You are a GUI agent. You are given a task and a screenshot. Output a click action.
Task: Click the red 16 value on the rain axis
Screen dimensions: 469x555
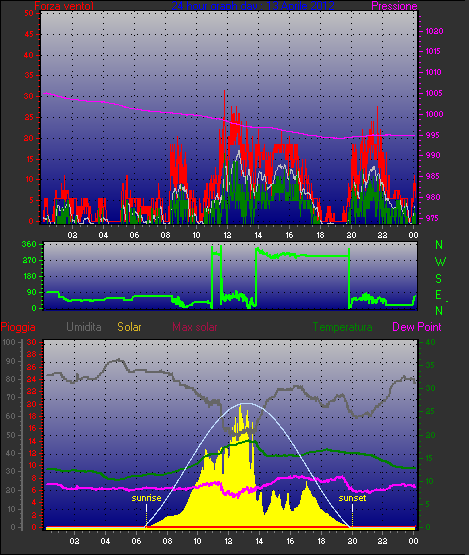[x=32, y=428]
